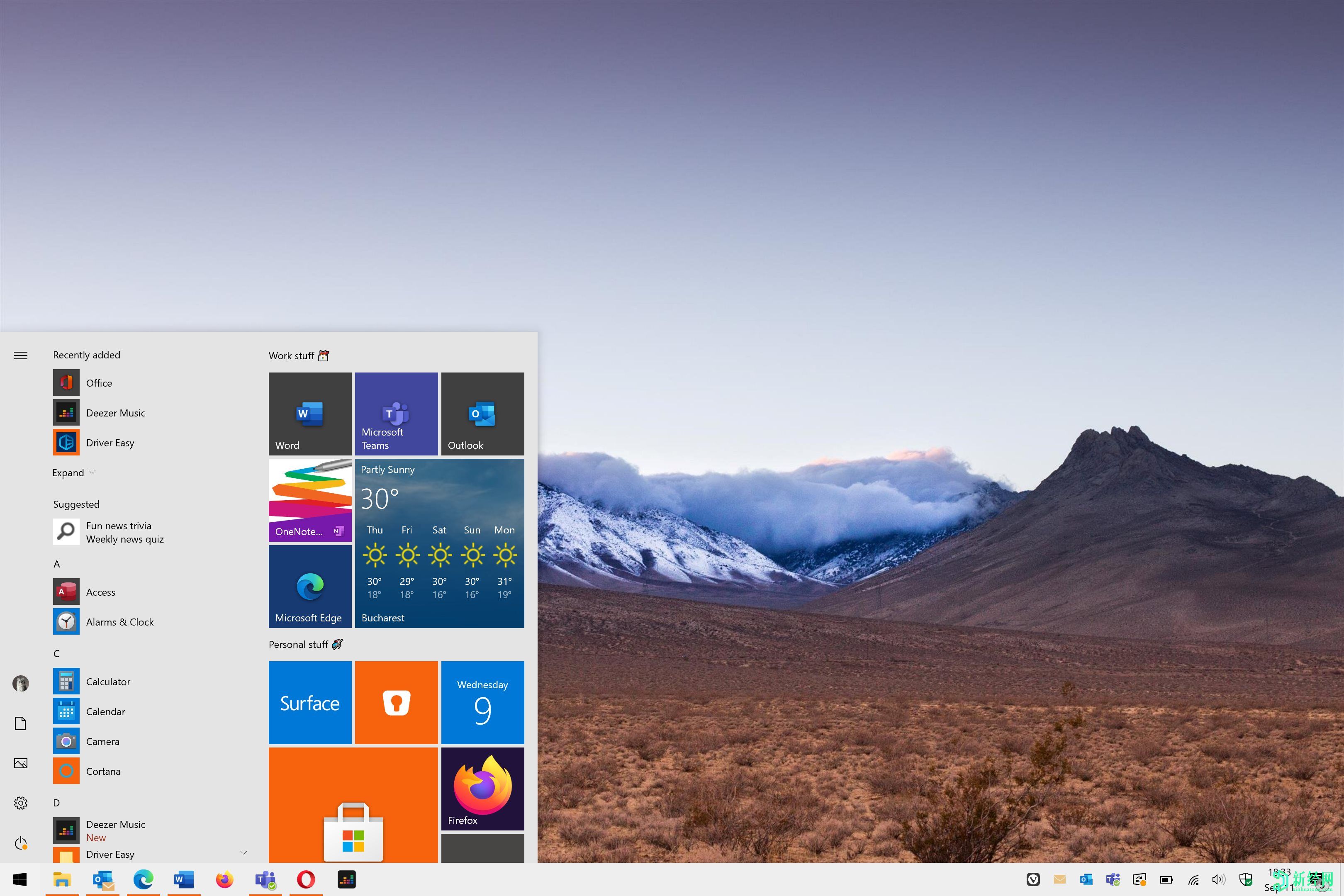Open the Driver Easy app
Image resolution: width=1344 pixels, height=896 pixels.
tap(109, 442)
